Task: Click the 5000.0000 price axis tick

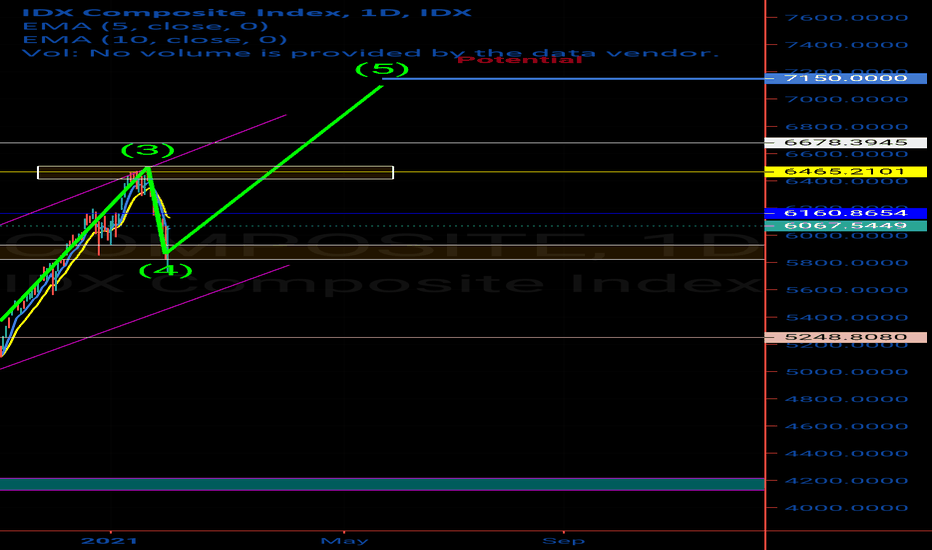Action: [x=846, y=372]
